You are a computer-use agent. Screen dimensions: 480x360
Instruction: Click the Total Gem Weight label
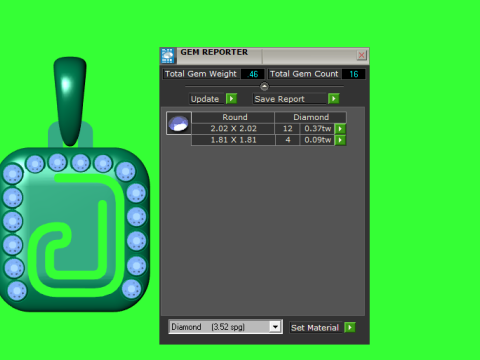click(201, 74)
